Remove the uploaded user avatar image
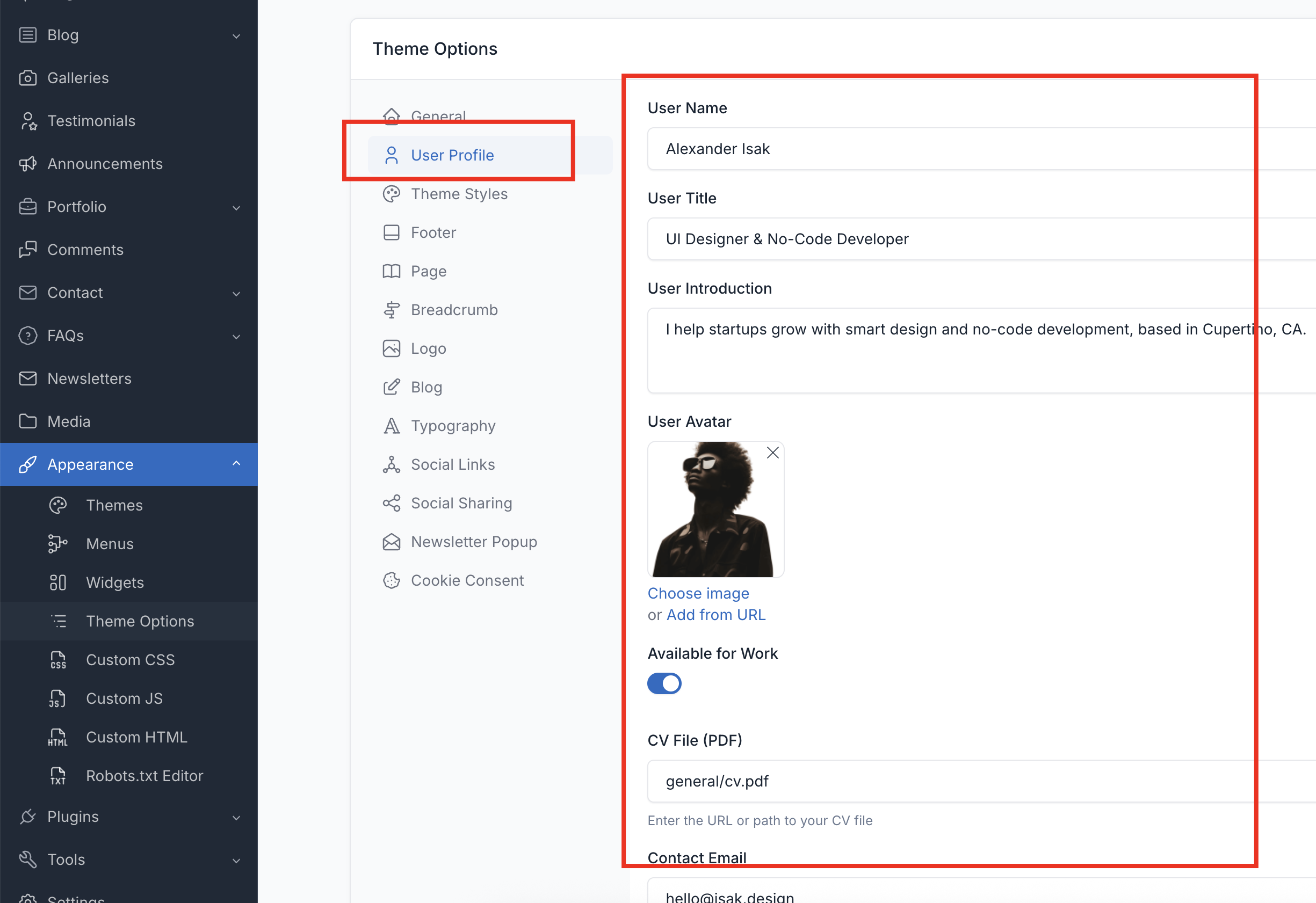This screenshot has height=903, width=1316. [772, 453]
